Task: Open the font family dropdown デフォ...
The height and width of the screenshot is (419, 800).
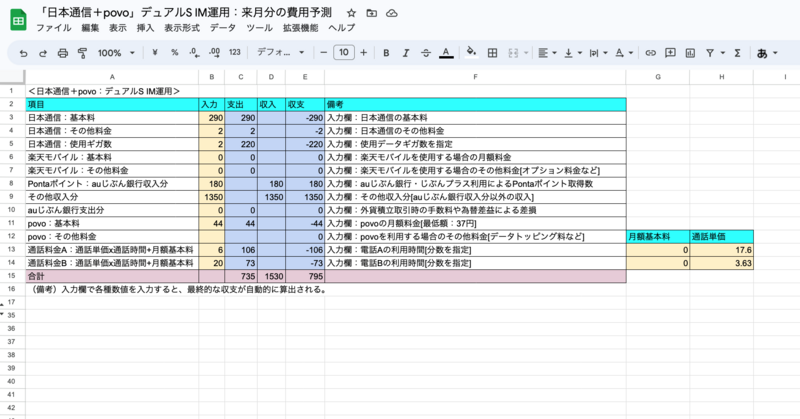Action: tap(280, 53)
